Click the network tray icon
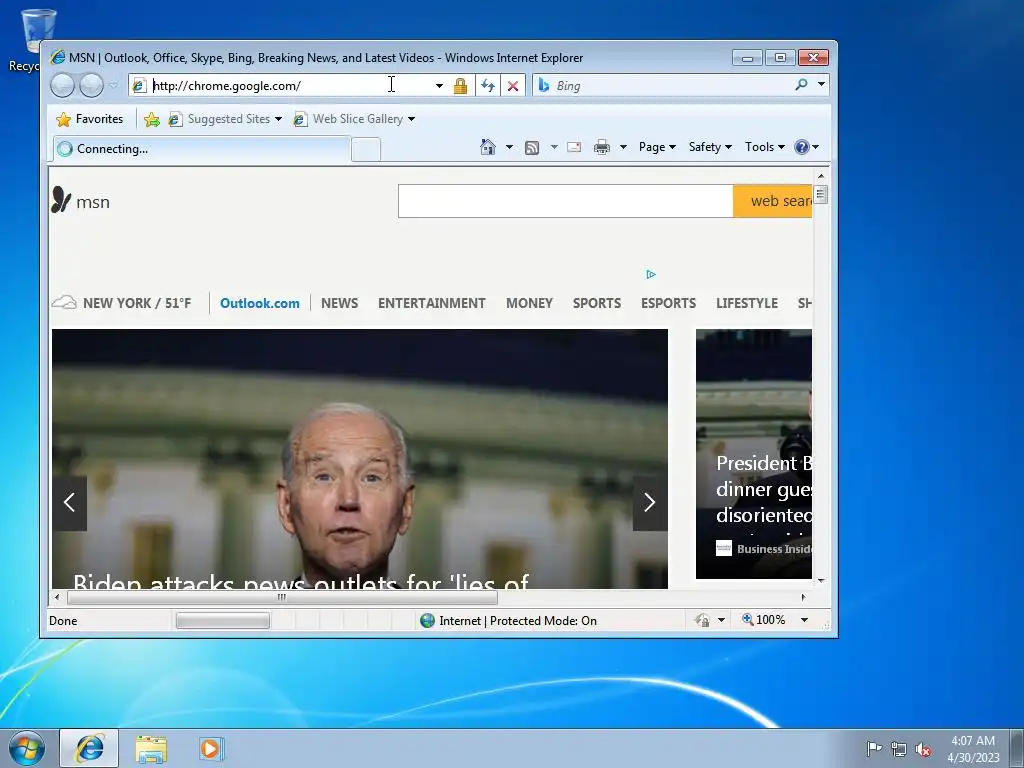The width and height of the screenshot is (1024, 768). 899,749
